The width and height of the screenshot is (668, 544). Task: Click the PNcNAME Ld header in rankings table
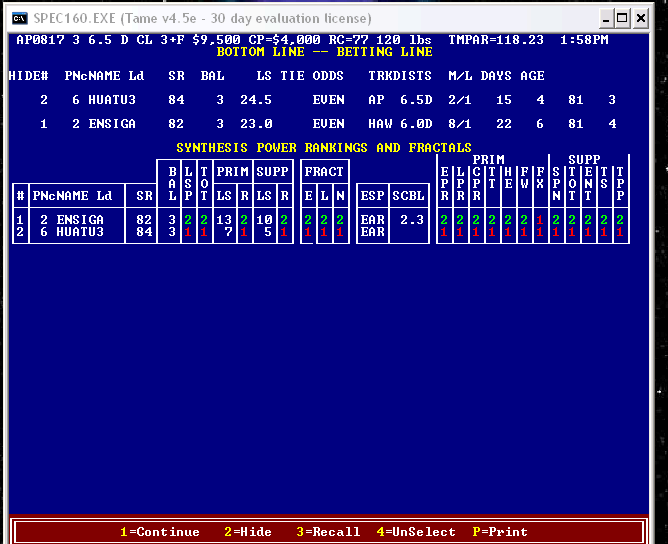(72, 196)
